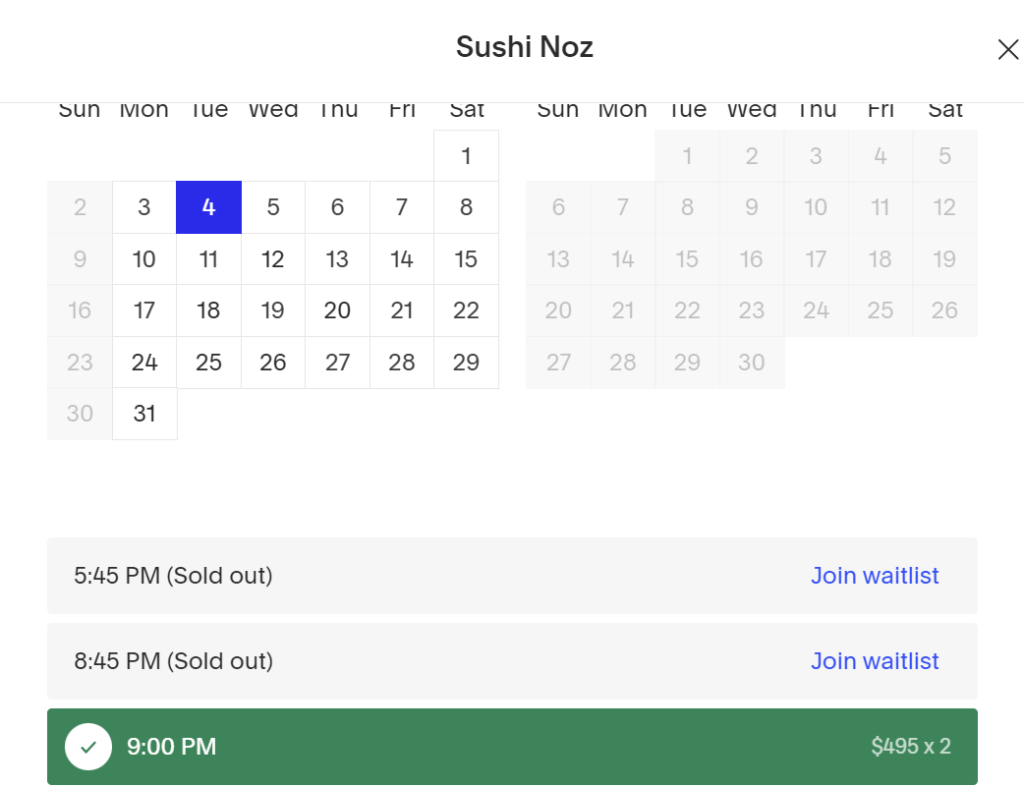Viewport: 1024px width, 787px height.
Task: Click the 8:45 PM (Sold out) row
Action: coord(512,661)
